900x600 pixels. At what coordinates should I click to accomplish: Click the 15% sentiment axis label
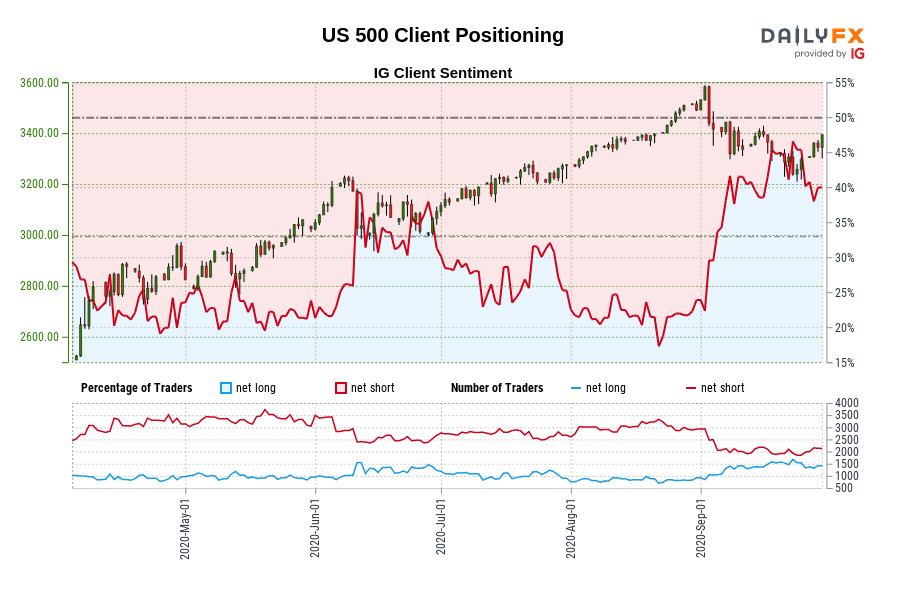pos(844,363)
